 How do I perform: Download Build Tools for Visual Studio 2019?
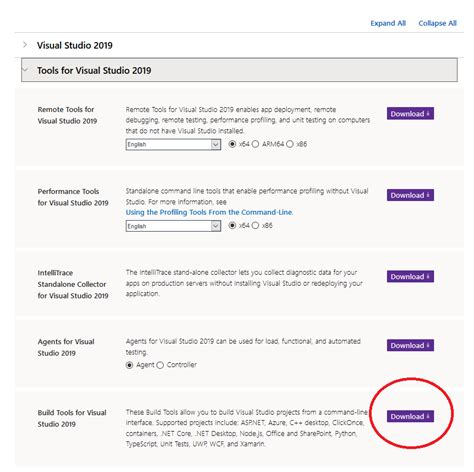point(410,416)
